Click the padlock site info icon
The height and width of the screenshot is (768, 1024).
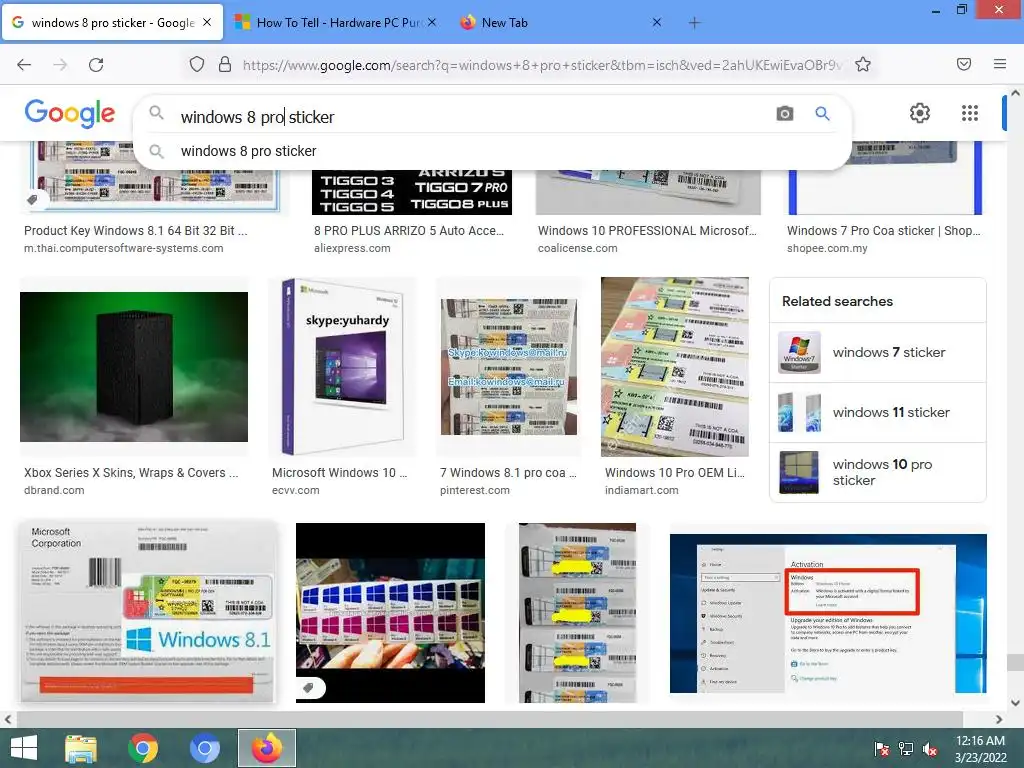pos(225,64)
